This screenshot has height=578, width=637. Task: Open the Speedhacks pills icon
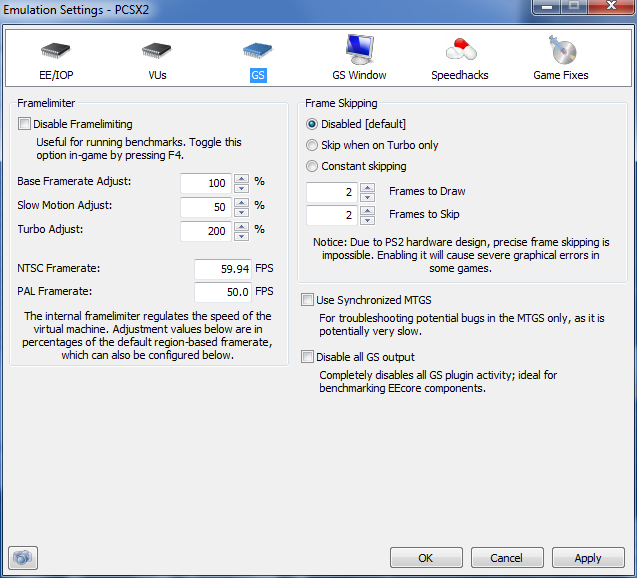point(461,50)
